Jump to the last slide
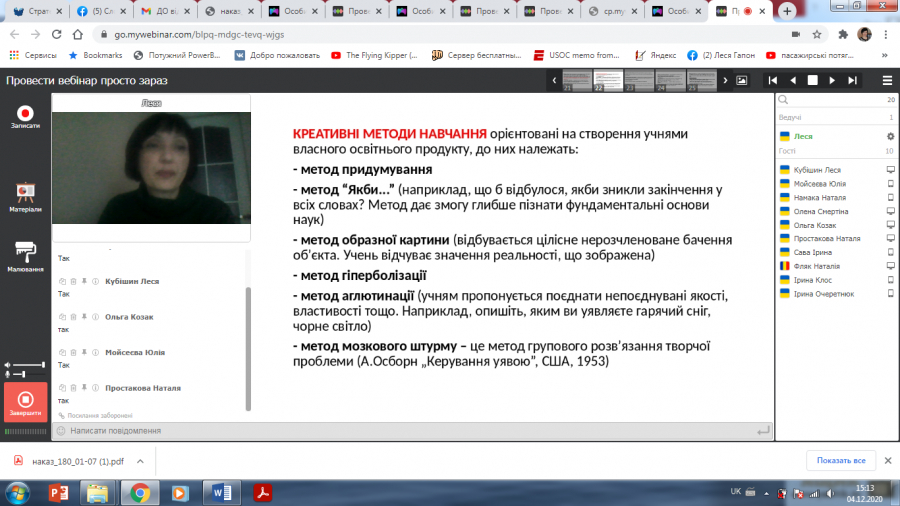900x506 pixels. click(852, 80)
